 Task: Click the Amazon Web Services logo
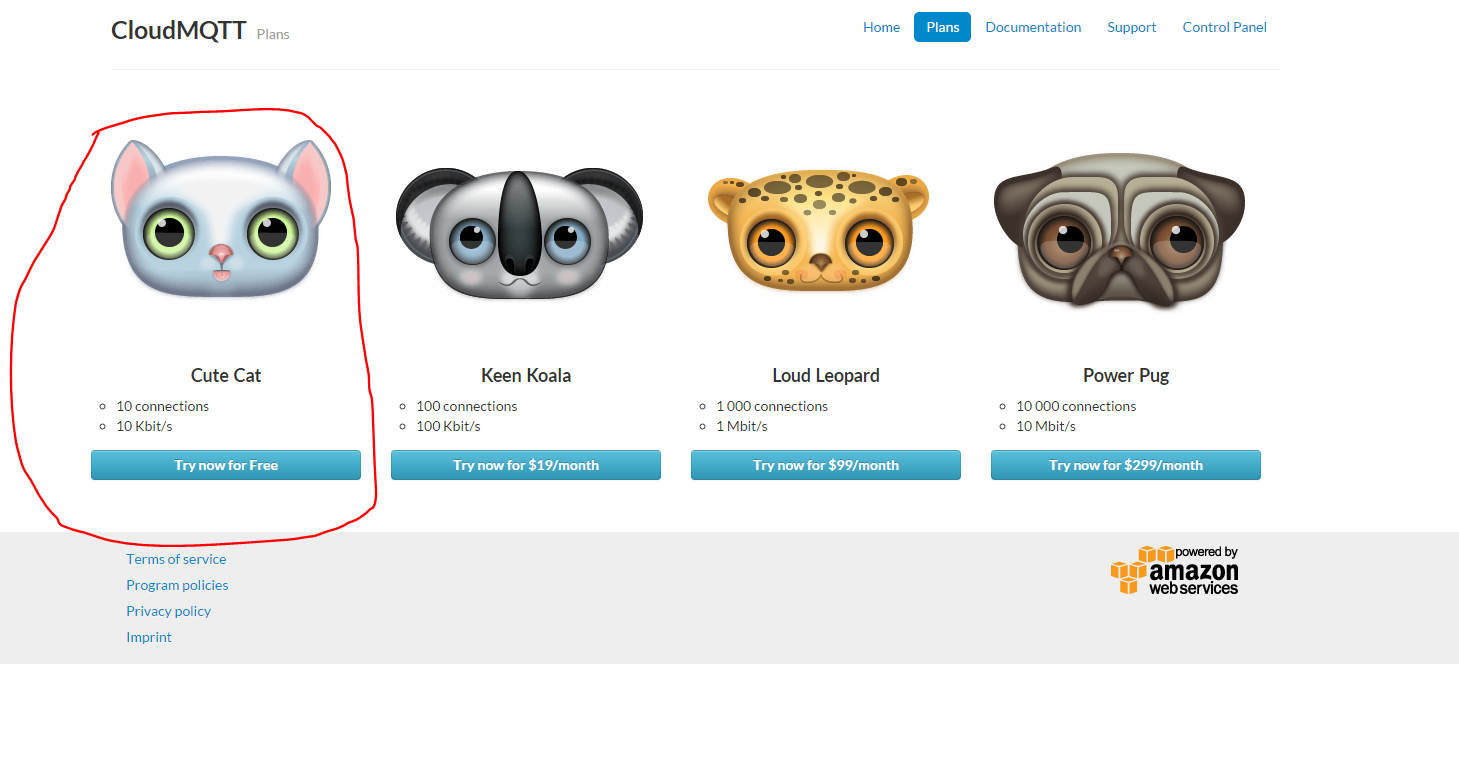pyautogui.click(x=1174, y=571)
